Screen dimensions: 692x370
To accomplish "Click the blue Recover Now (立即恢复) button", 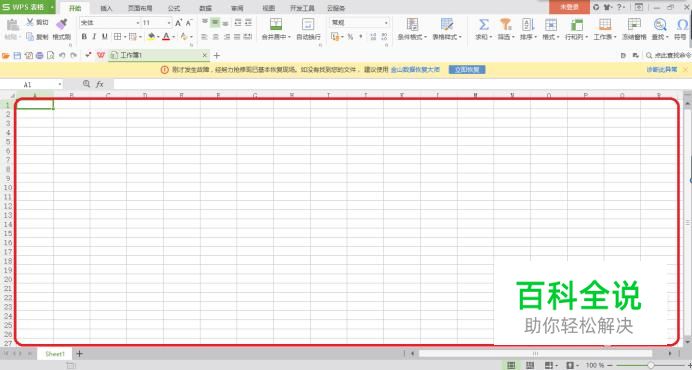I will [x=467, y=70].
